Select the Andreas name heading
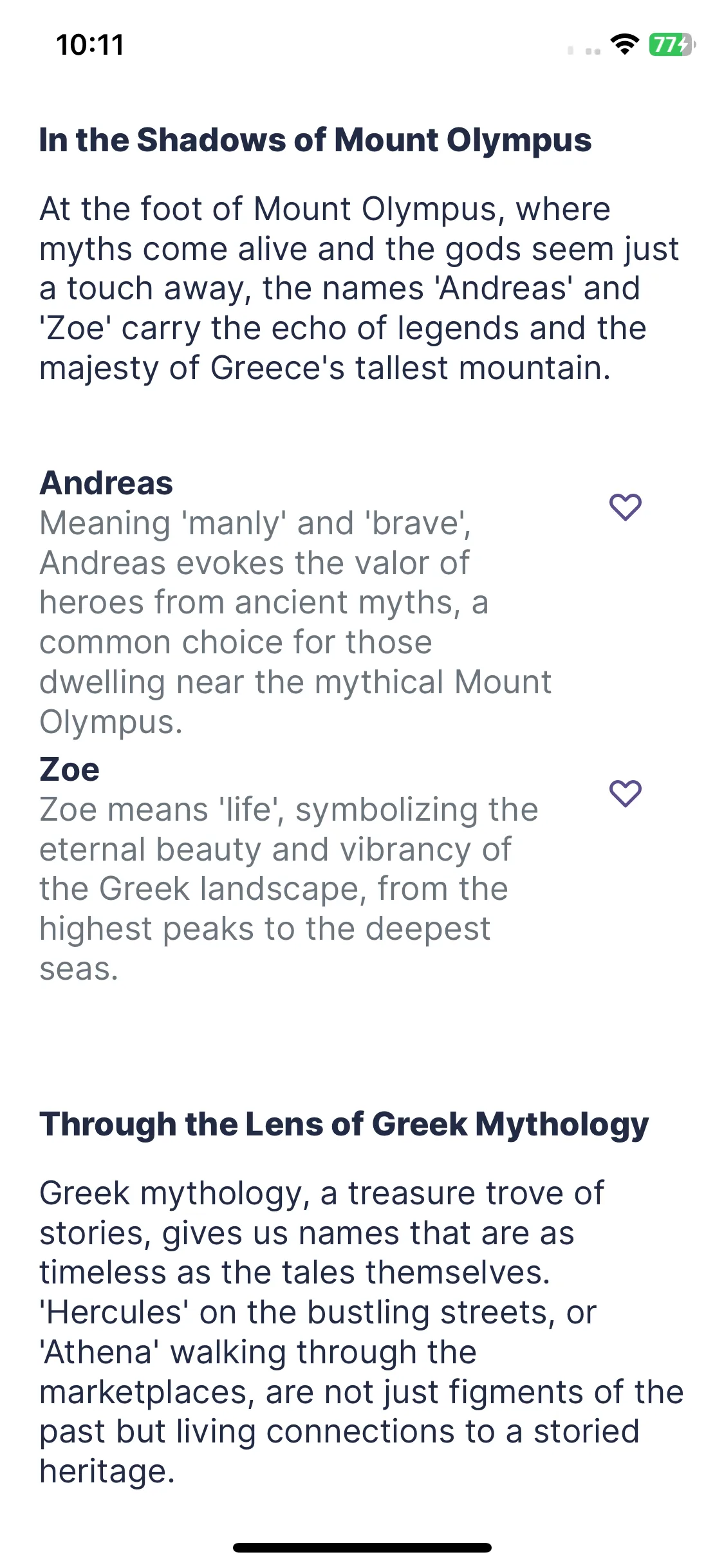Viewport: 724px width, 1568px height. click(106, 483)
